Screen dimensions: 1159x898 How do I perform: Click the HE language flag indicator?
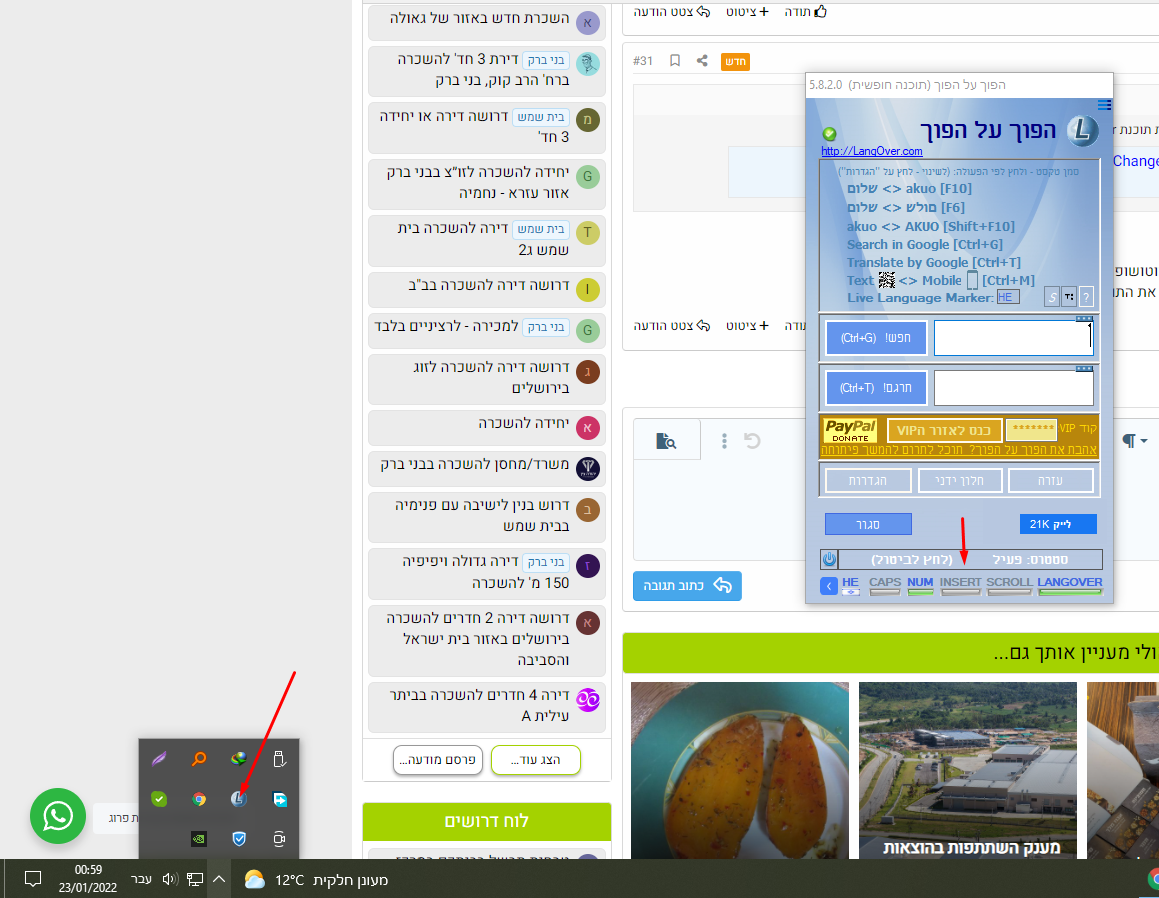coord(851,585)
